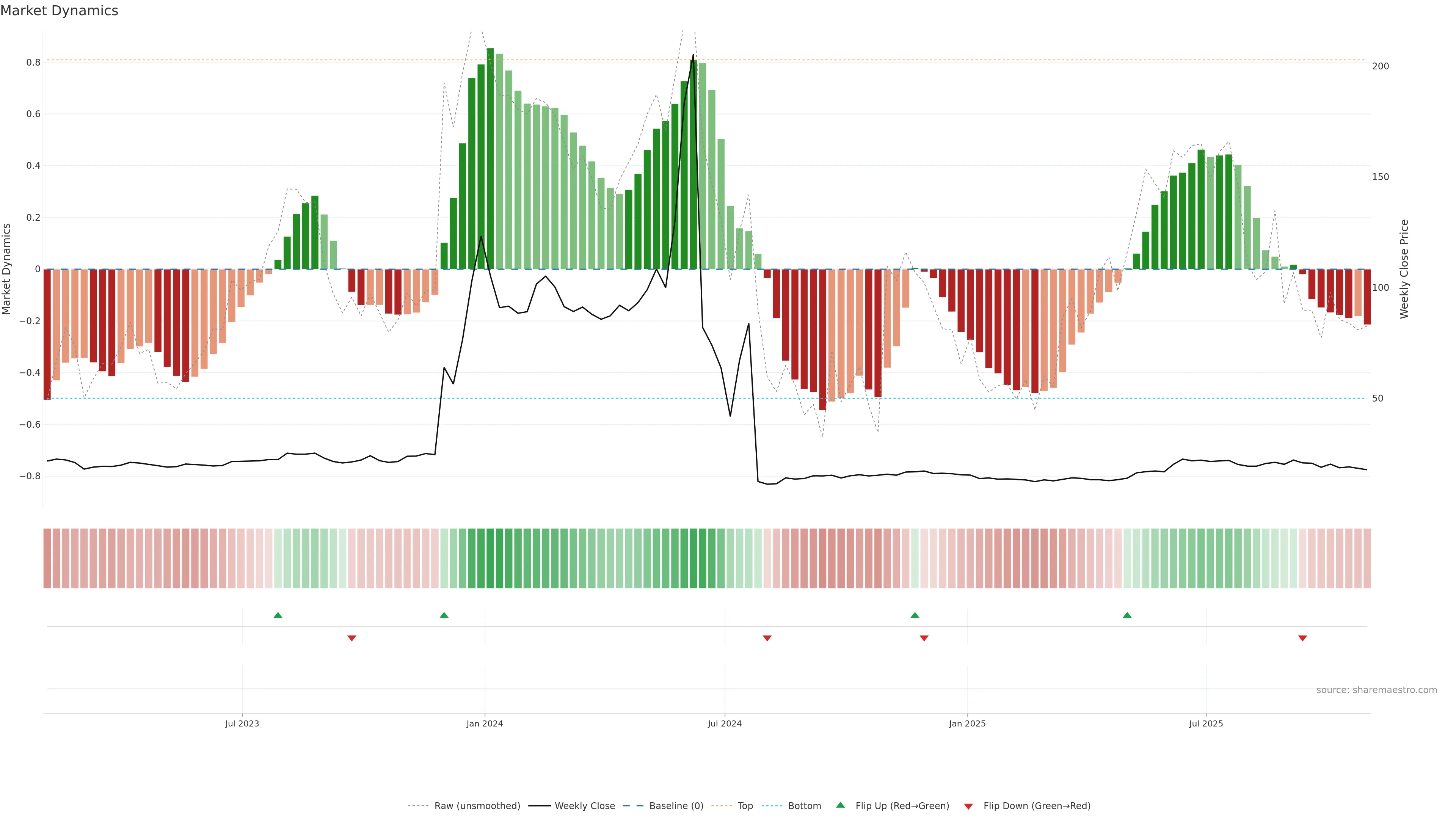Toggle the Weekly Close legend entry
Screen dimensions: 1456x819
tap(584, 806)
